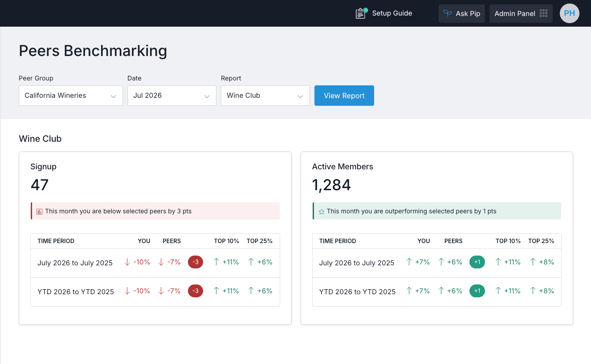Click 'July 2026 to July 2025' in Signup table
The width and height of the screenshot is (591, 364).
tap(75, 263)
